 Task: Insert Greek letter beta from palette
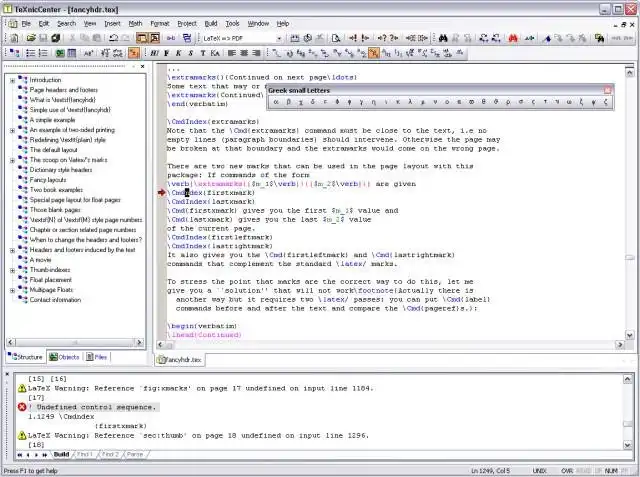(x=290, y=101)
